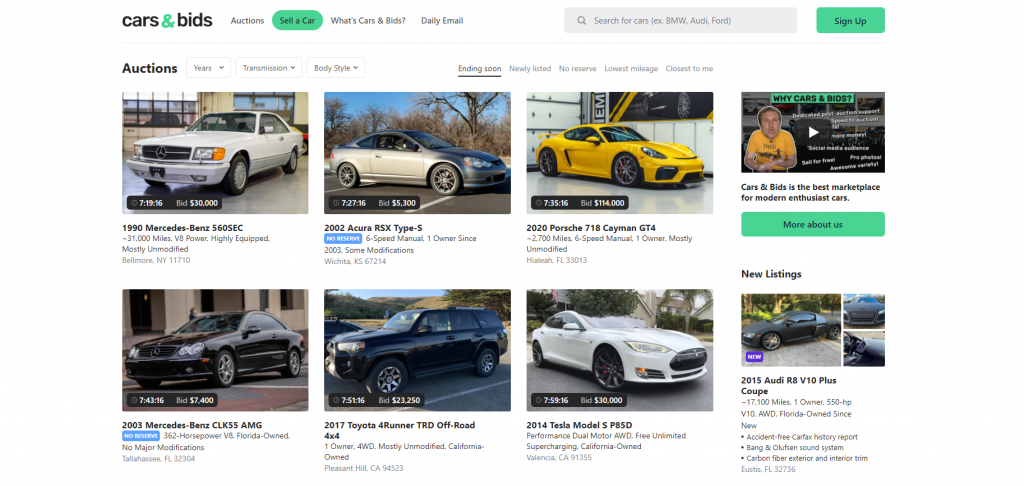Click Bang & Olufsen sound system bullet
The height and width of the screenshot is (486, 1024).
[793, 447]
